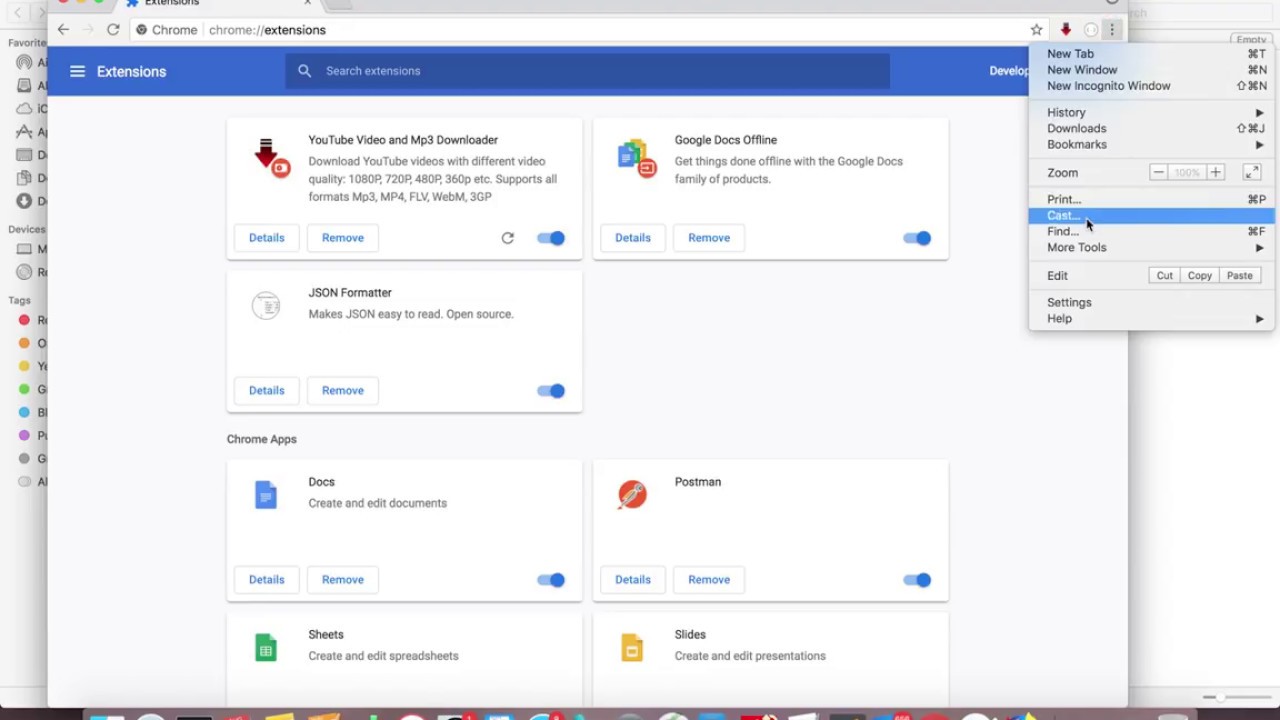The image size is (1280, 720).
Task: Remove the YouTube Video and Mp3 Downloader extension
Action: coord(343,238)
